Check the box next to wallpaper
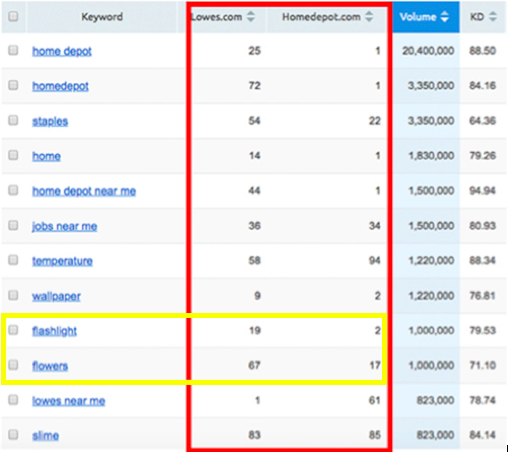Image resolution: width=508 pixels, height=452 pixels. [x=13, y=295]
